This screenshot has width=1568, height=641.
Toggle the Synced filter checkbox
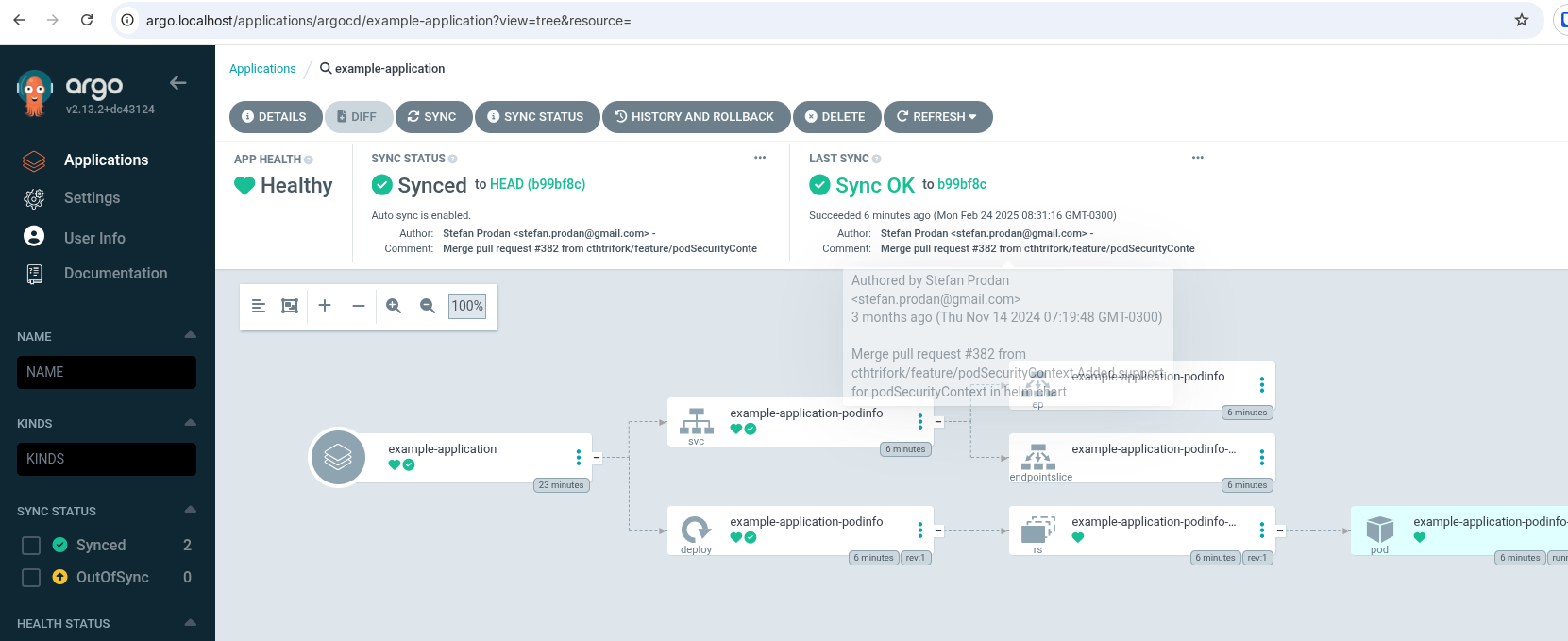[x=31, y=546]
